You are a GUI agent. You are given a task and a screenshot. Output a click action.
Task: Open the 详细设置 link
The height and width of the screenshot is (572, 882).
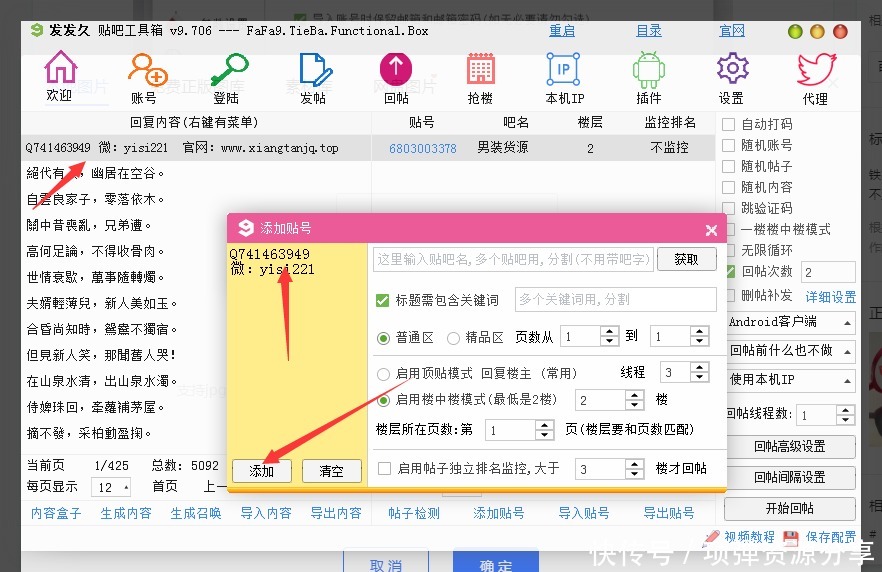click(831, 298)
